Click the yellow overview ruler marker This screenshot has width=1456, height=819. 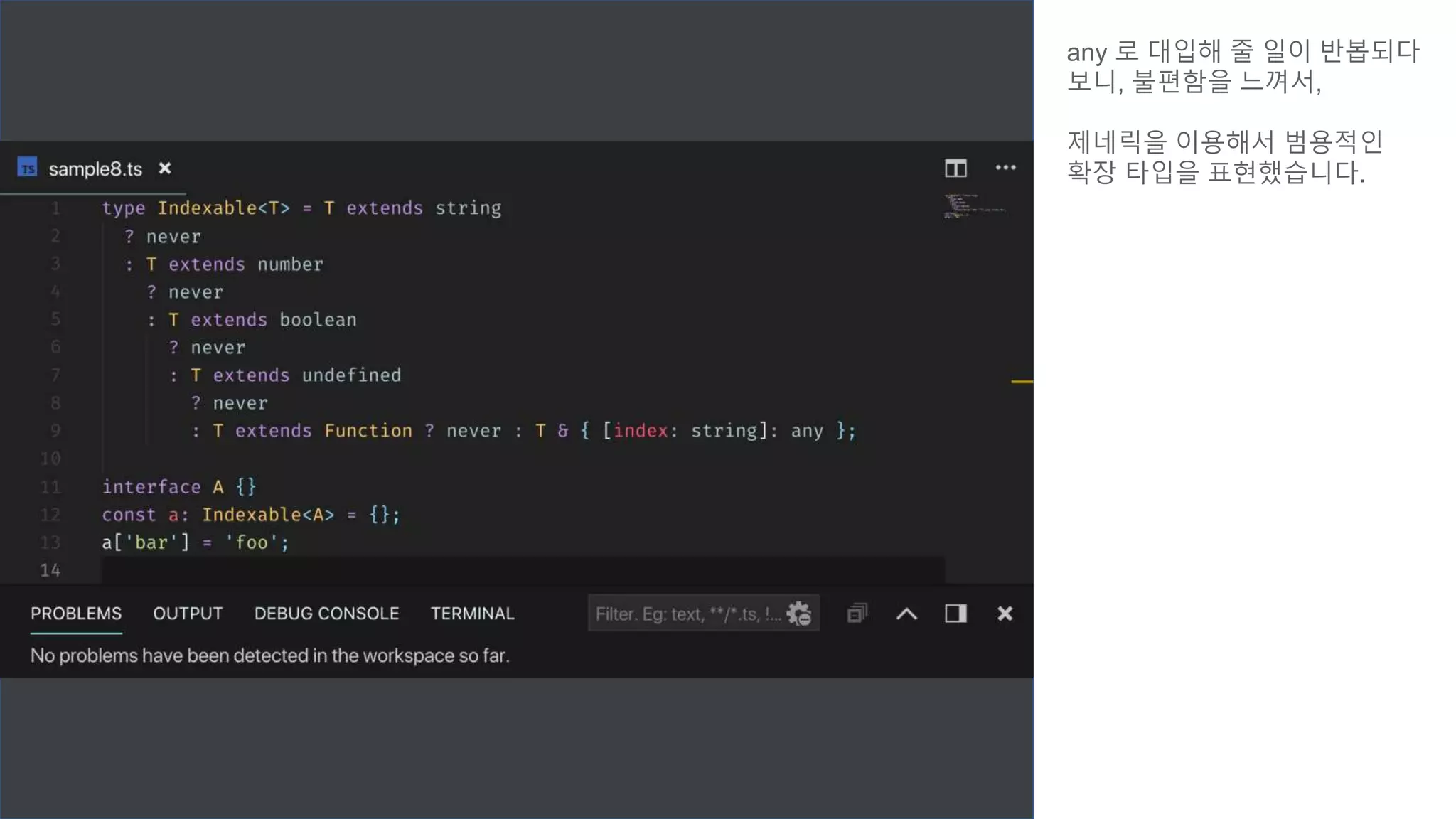click(1022, 382)
